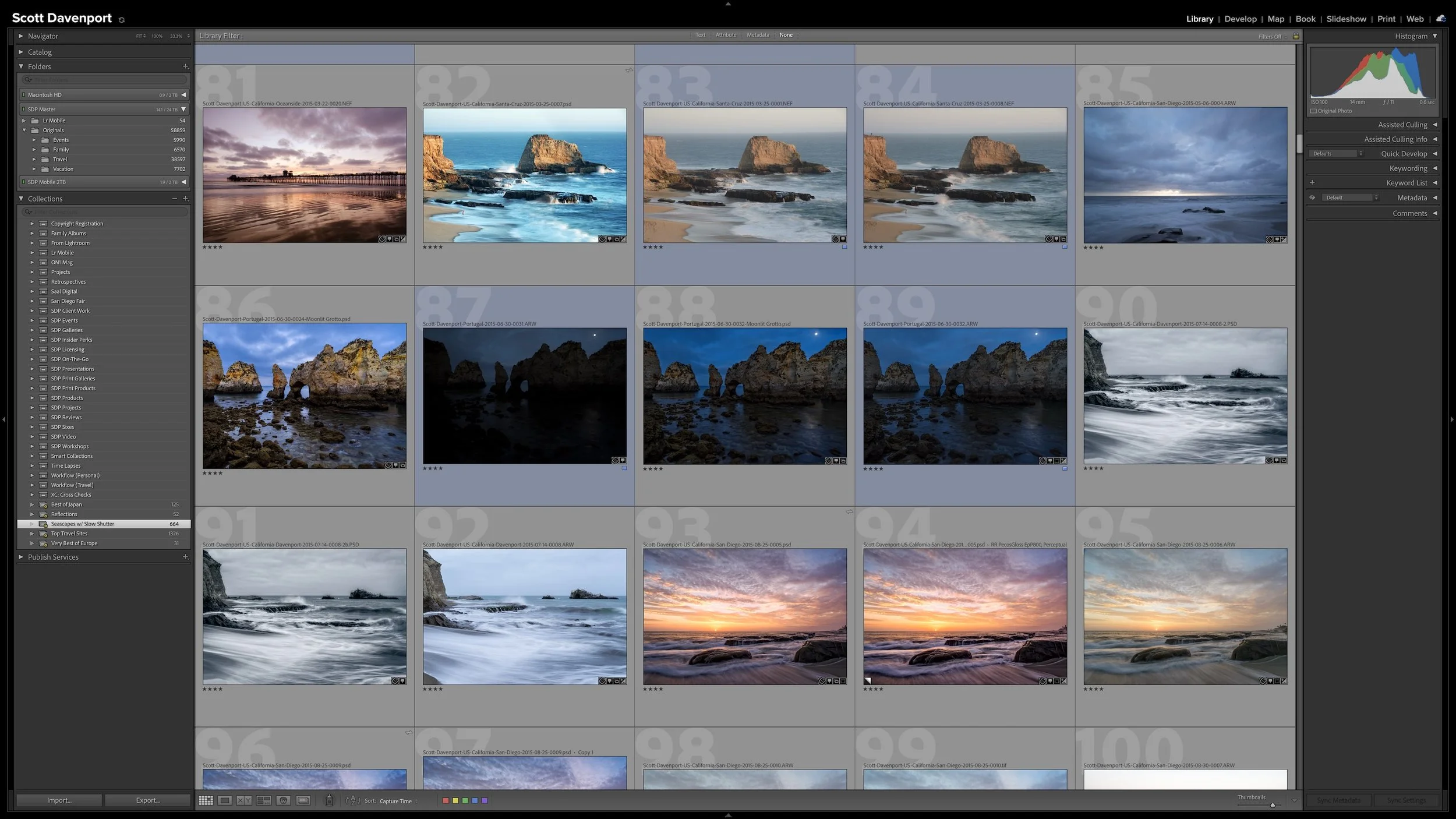The width and height of the screenshot is (1456, 819).
Task: Open Compare view XY icon
Action: [x=244, y=800]
